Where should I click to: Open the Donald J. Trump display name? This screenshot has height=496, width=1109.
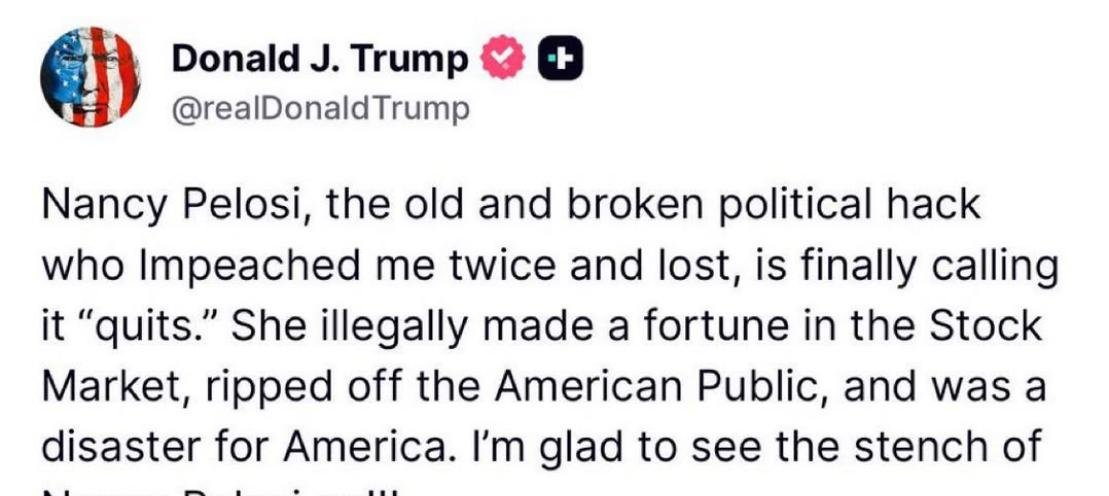[x=320, y=60]
